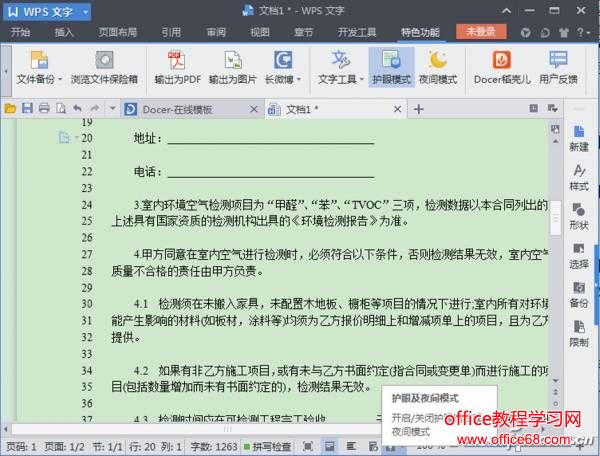Open the 长微博 tool

point(282,67)
